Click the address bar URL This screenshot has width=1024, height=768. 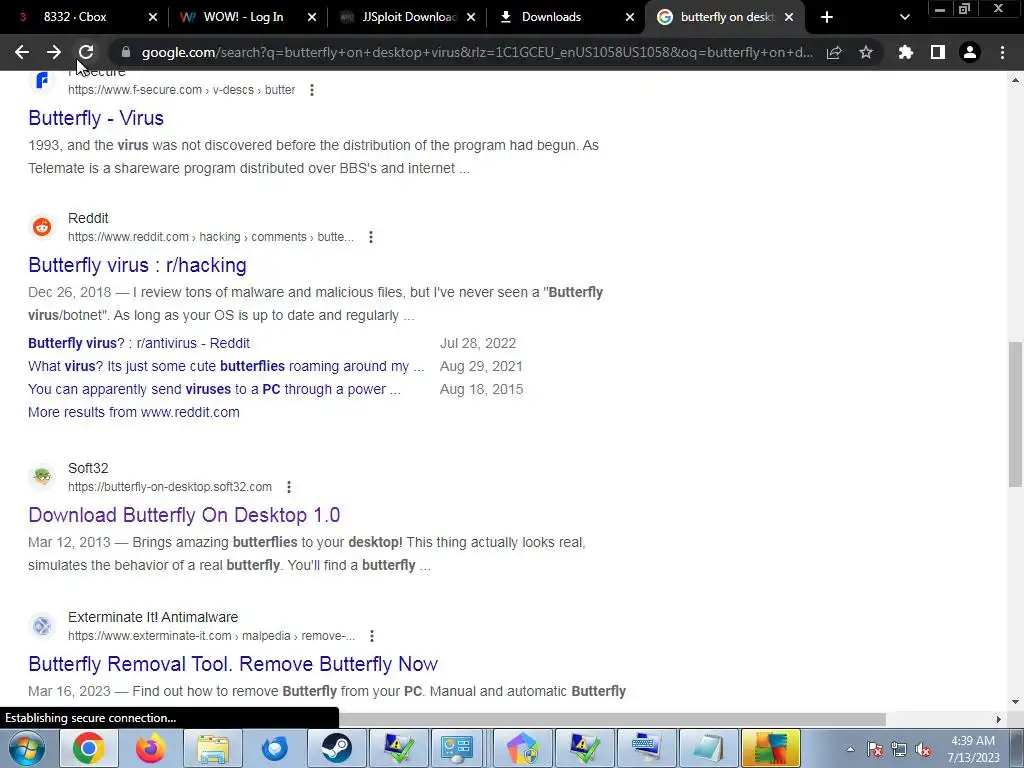click(477, 52)
